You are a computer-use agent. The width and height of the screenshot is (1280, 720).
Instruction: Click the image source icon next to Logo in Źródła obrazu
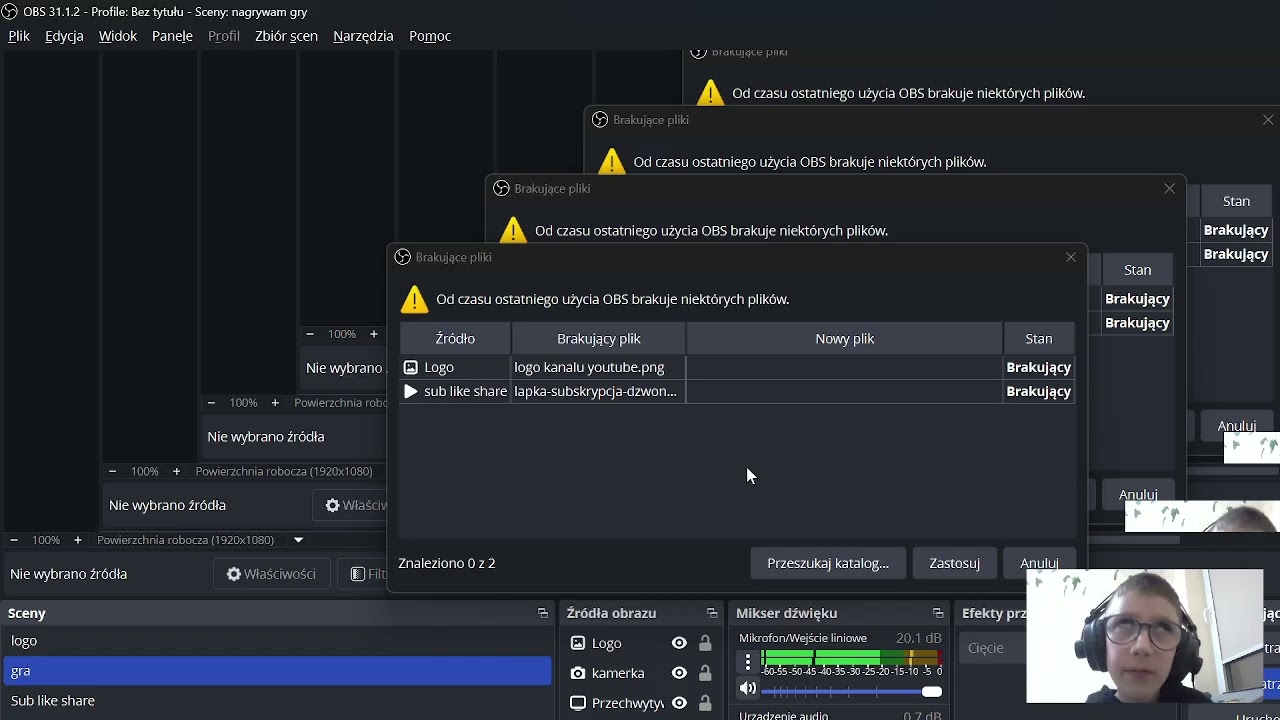click(578, 643)
